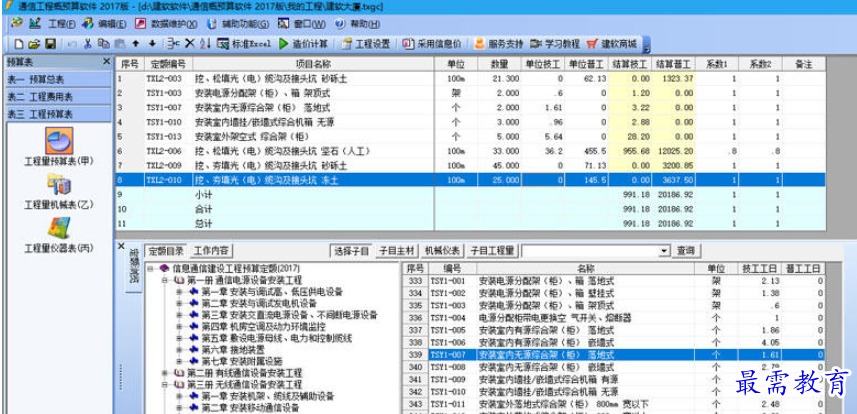Click first icon on menu bar row
The height and width of the screenshot is (414, 857).
(17, 23)
